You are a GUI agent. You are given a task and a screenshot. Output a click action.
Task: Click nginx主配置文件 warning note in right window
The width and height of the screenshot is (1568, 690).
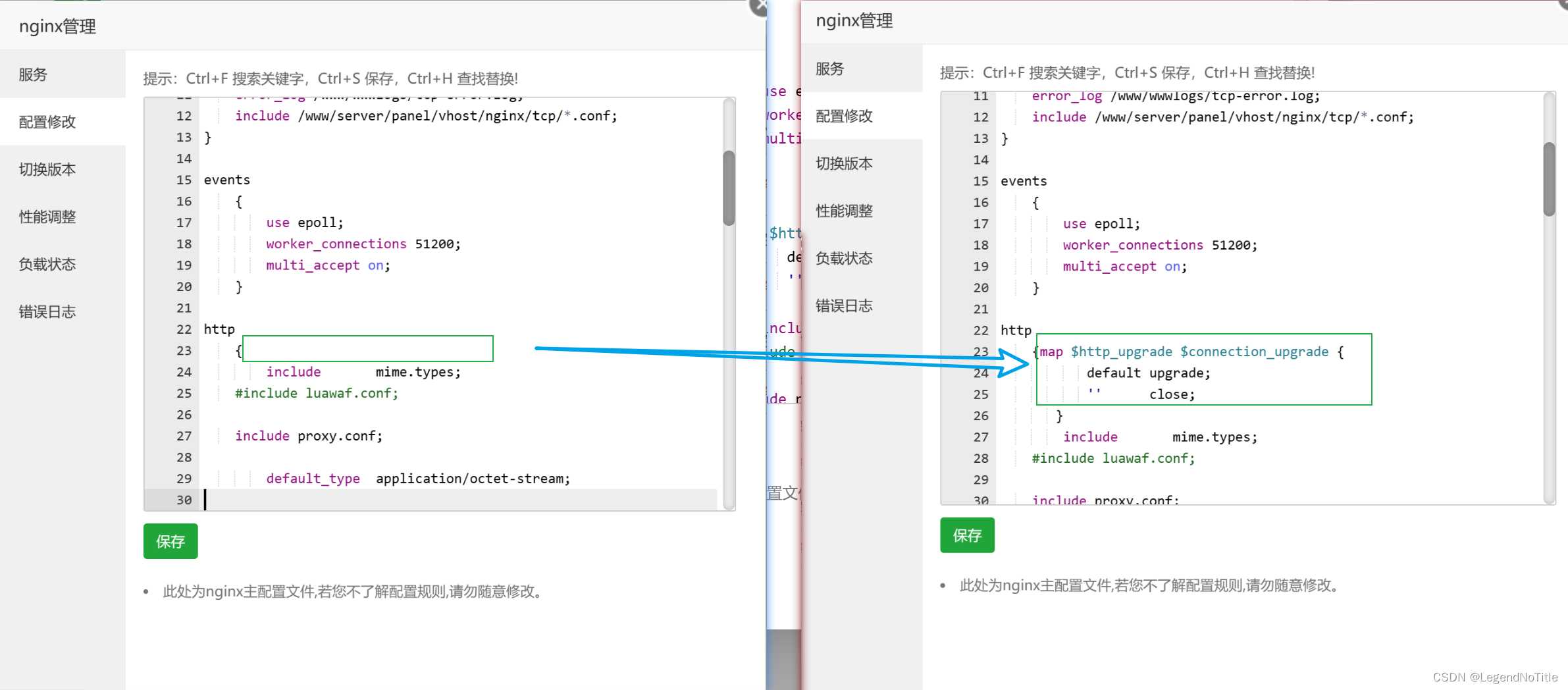tap(1151, 585)
